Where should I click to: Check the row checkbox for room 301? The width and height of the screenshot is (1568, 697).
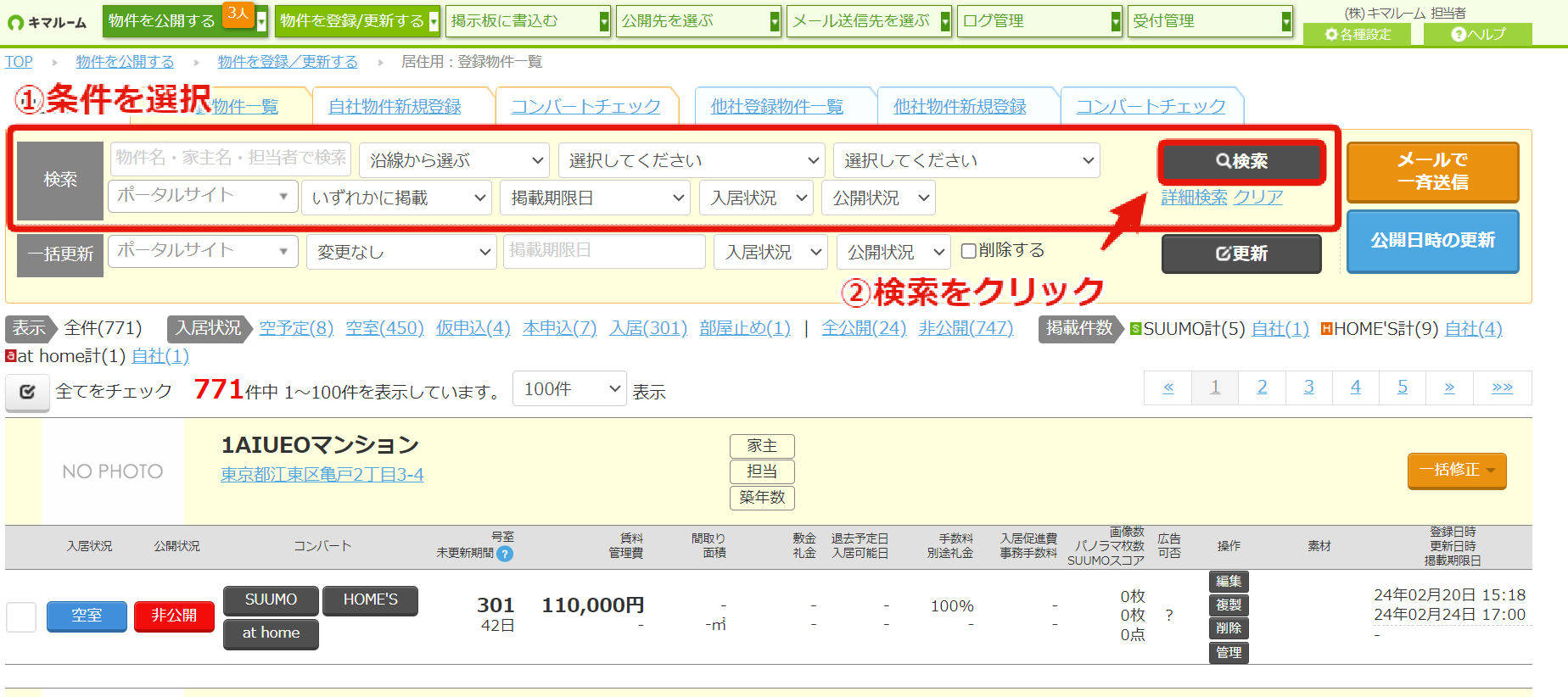pyautogui.click(x=21, y=616)
